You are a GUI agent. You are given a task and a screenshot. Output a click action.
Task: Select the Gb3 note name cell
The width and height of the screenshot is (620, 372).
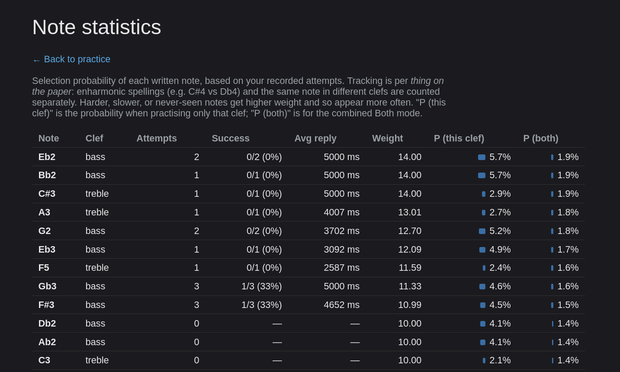click(x=47, y=286)
